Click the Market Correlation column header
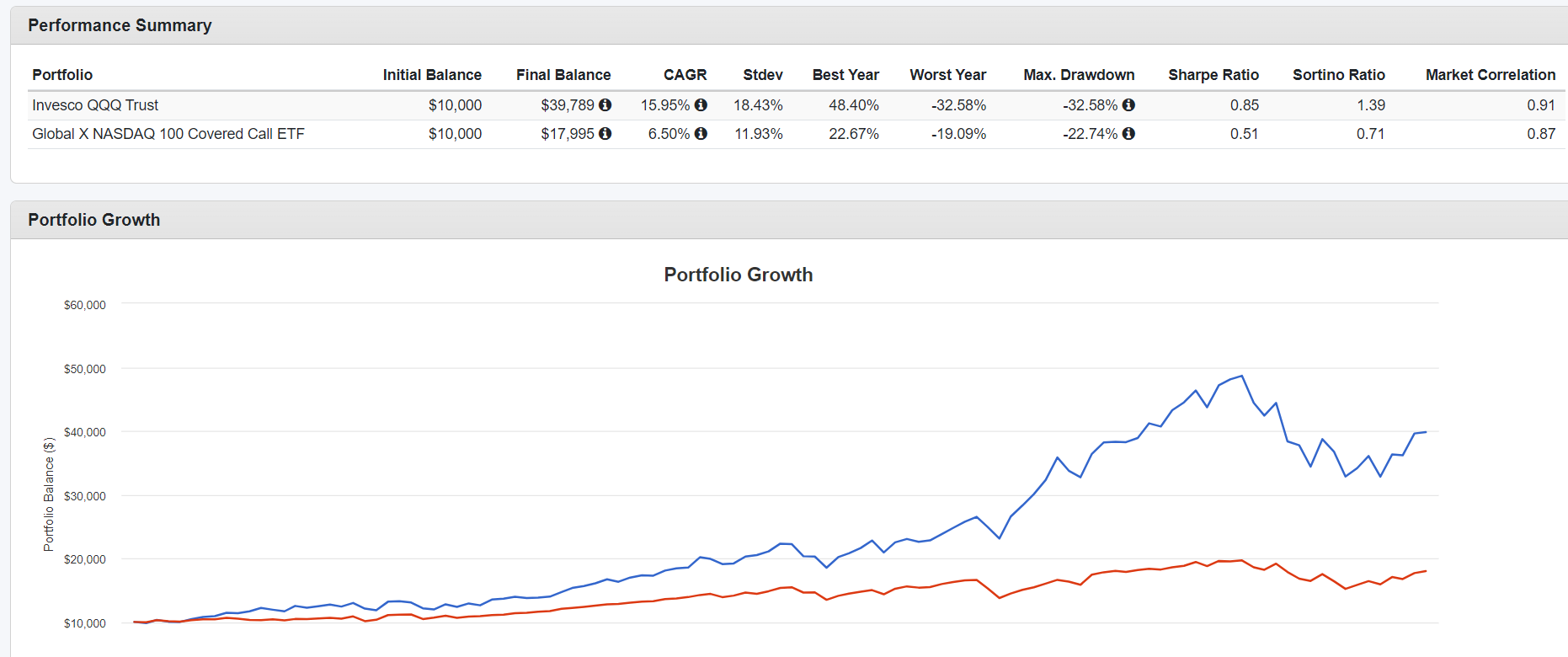 tap(1491, 75)
